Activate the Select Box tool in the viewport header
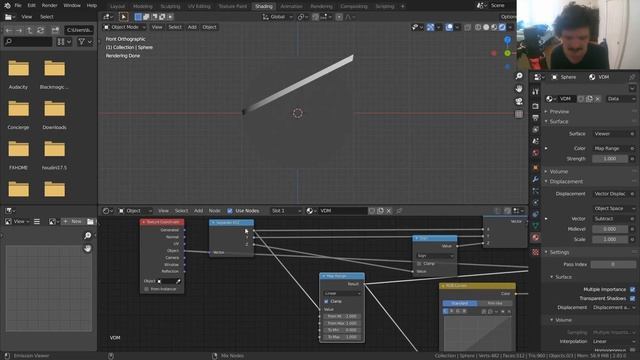This screenshot has width=640, height=360. (123, 17)
